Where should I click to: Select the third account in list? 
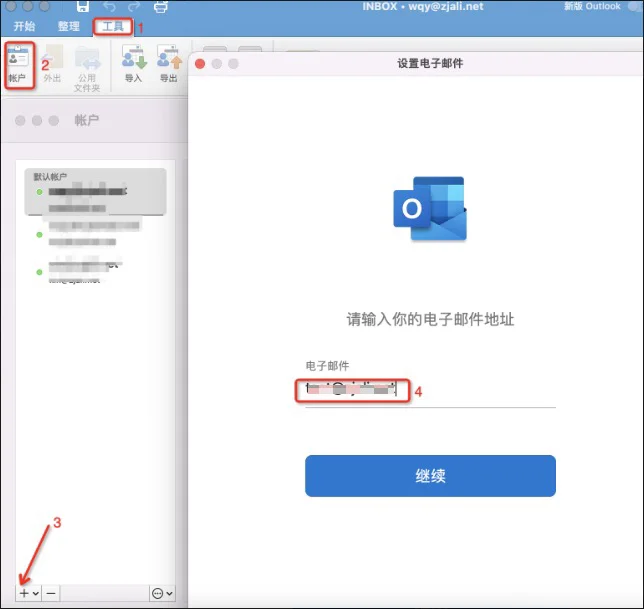click(x=95, y=272)
